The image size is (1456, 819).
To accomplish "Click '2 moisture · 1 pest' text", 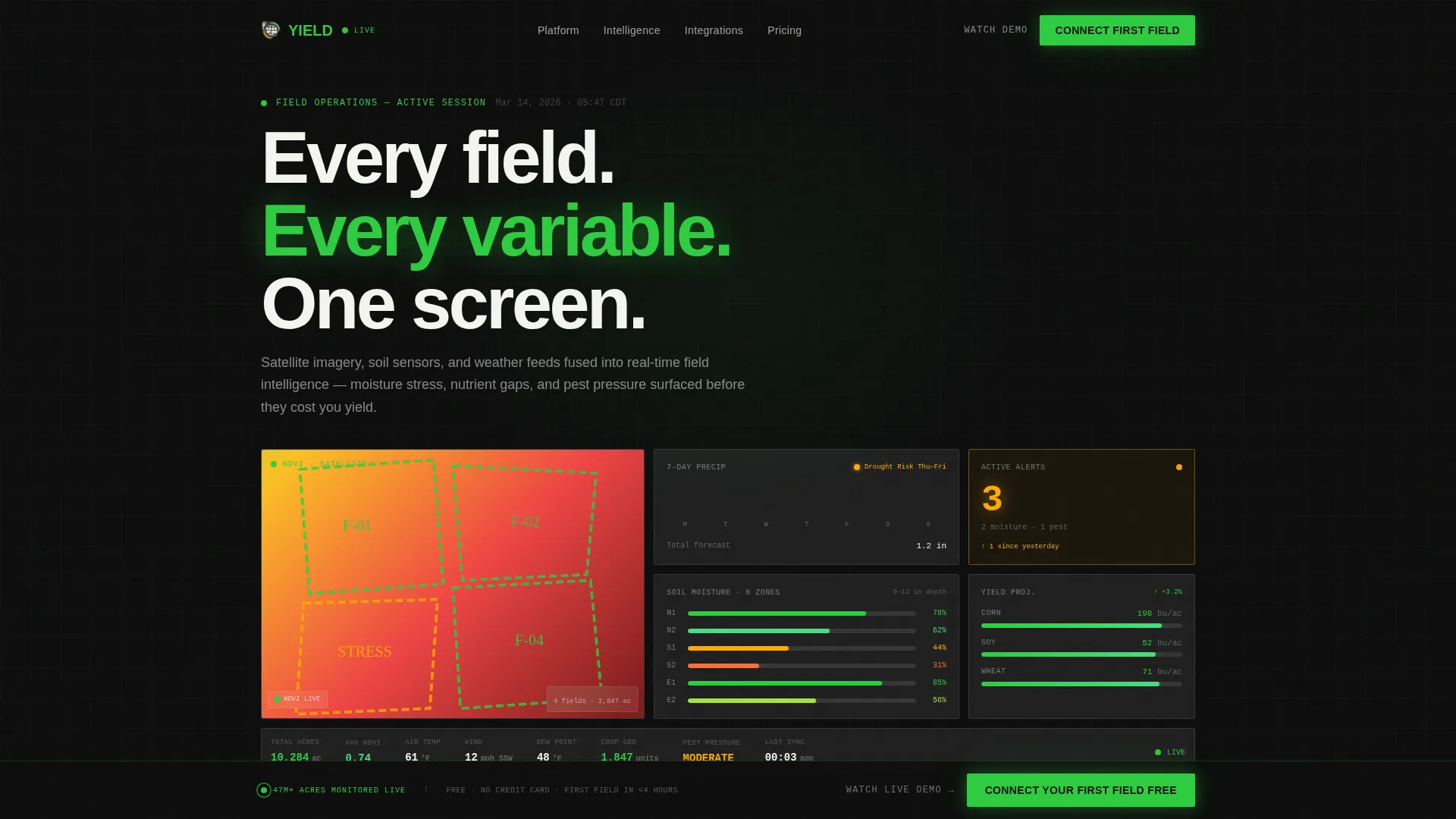I will coord(1024,527).
